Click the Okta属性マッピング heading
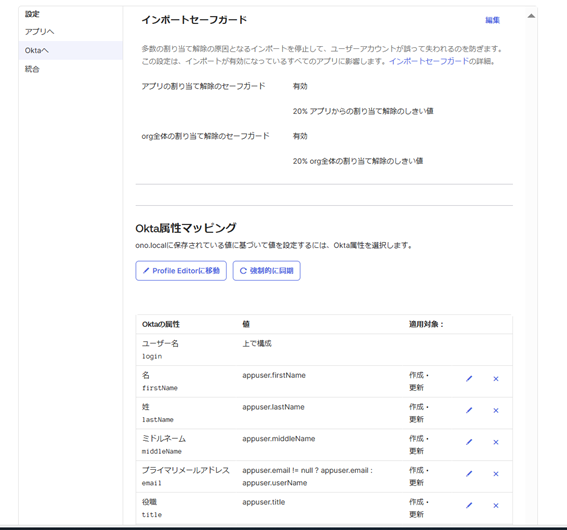Image resolution: width=567 pixels, height=530 pixels. 186,228
